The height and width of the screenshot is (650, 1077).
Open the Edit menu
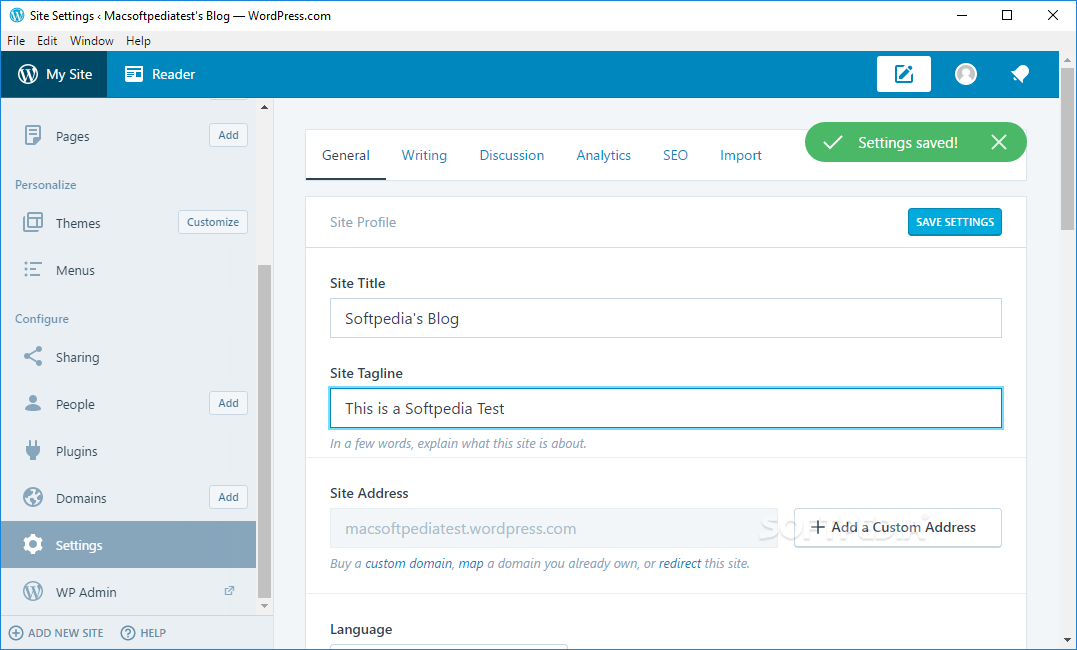tap(47, 41)
